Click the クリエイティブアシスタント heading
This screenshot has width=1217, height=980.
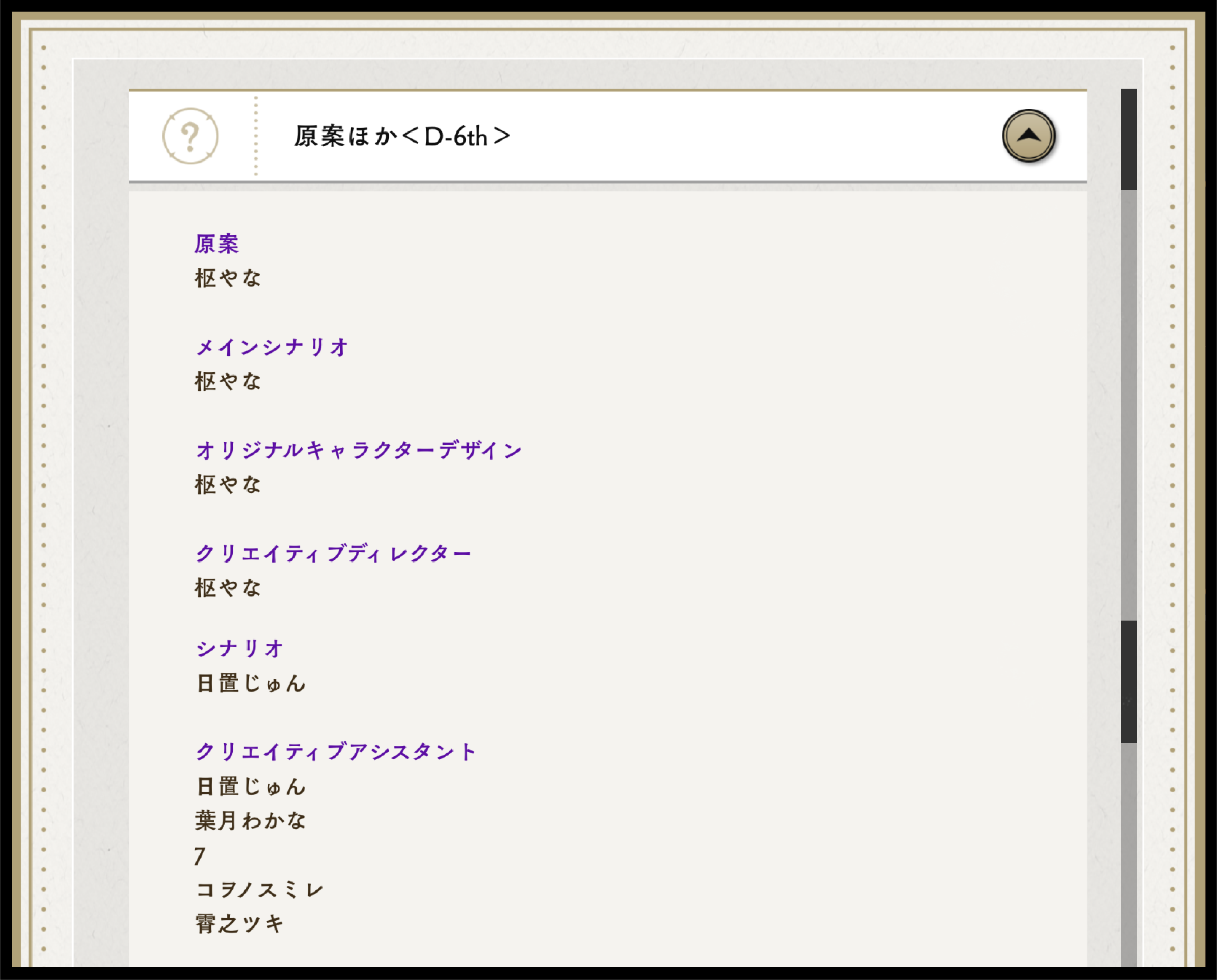[x=336, y=752]
